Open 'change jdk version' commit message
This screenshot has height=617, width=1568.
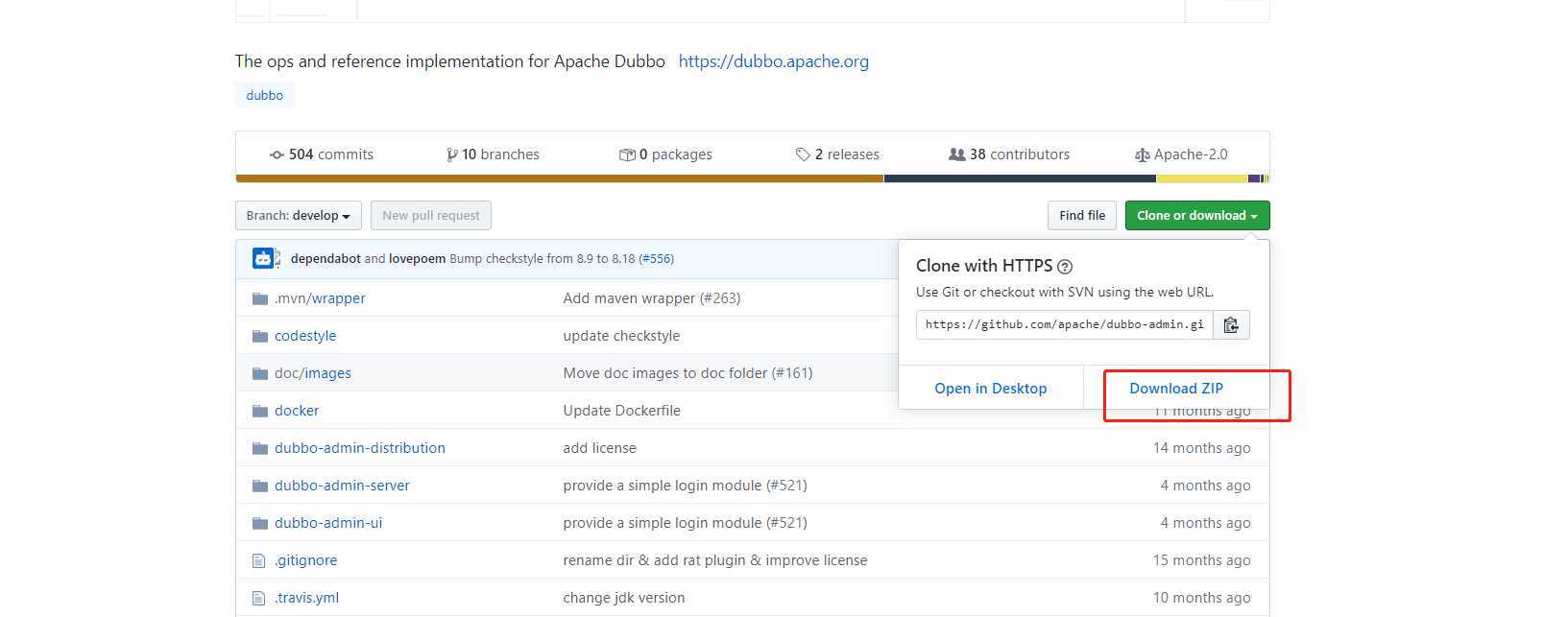click(x=624, y=598)
